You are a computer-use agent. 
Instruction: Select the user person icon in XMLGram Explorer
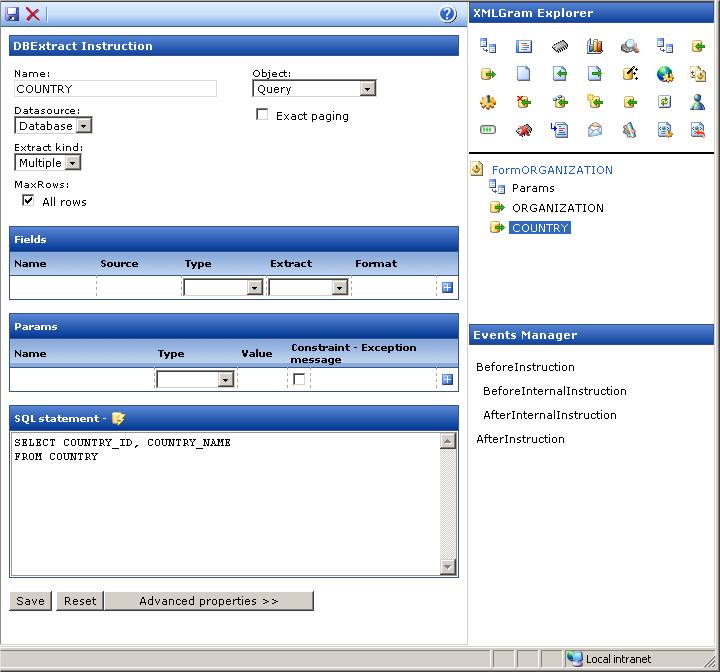[698, 102]
